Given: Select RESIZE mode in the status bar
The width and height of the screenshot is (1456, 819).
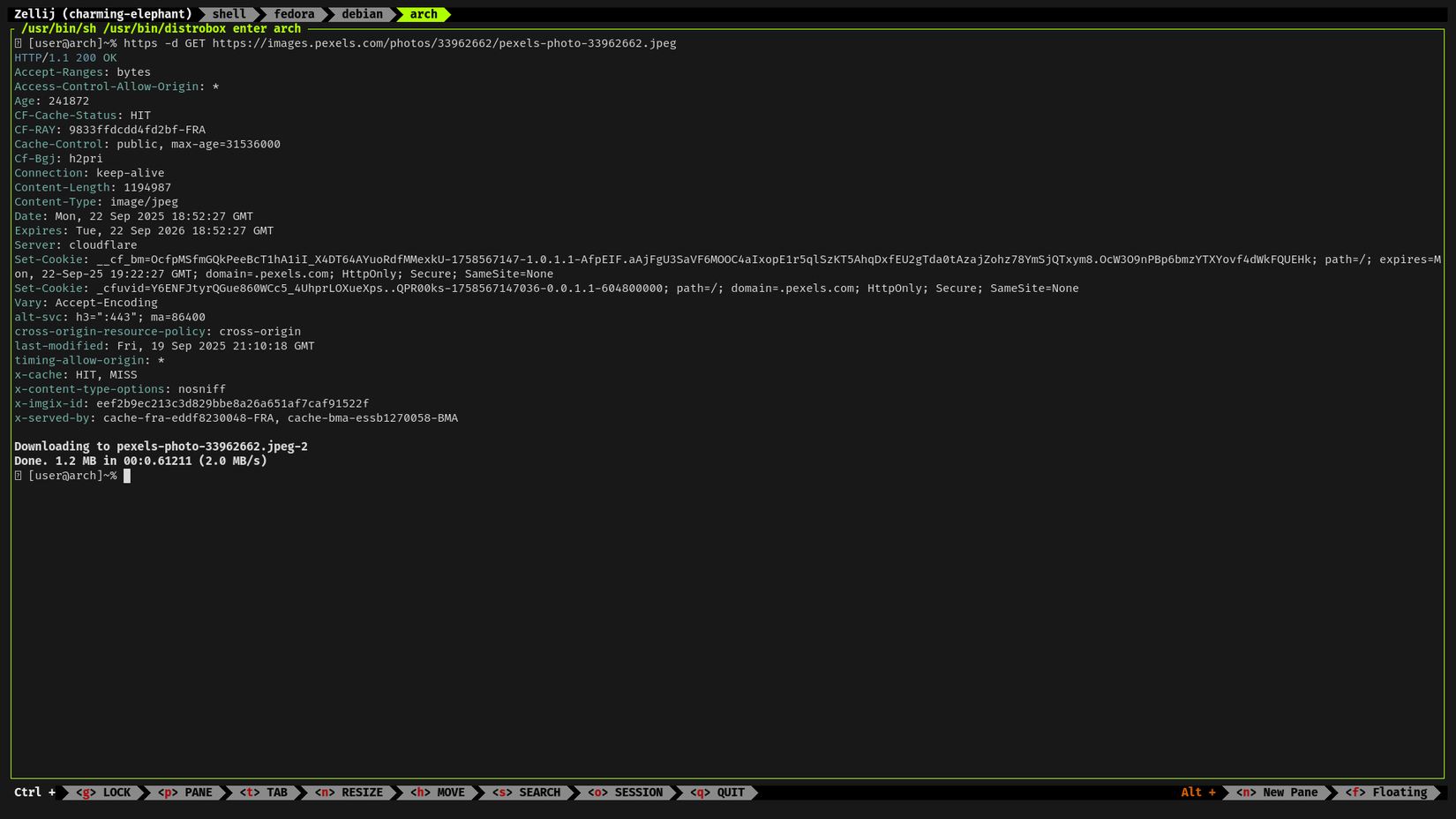Looking at the screenshot, I should tap(350, 792).
